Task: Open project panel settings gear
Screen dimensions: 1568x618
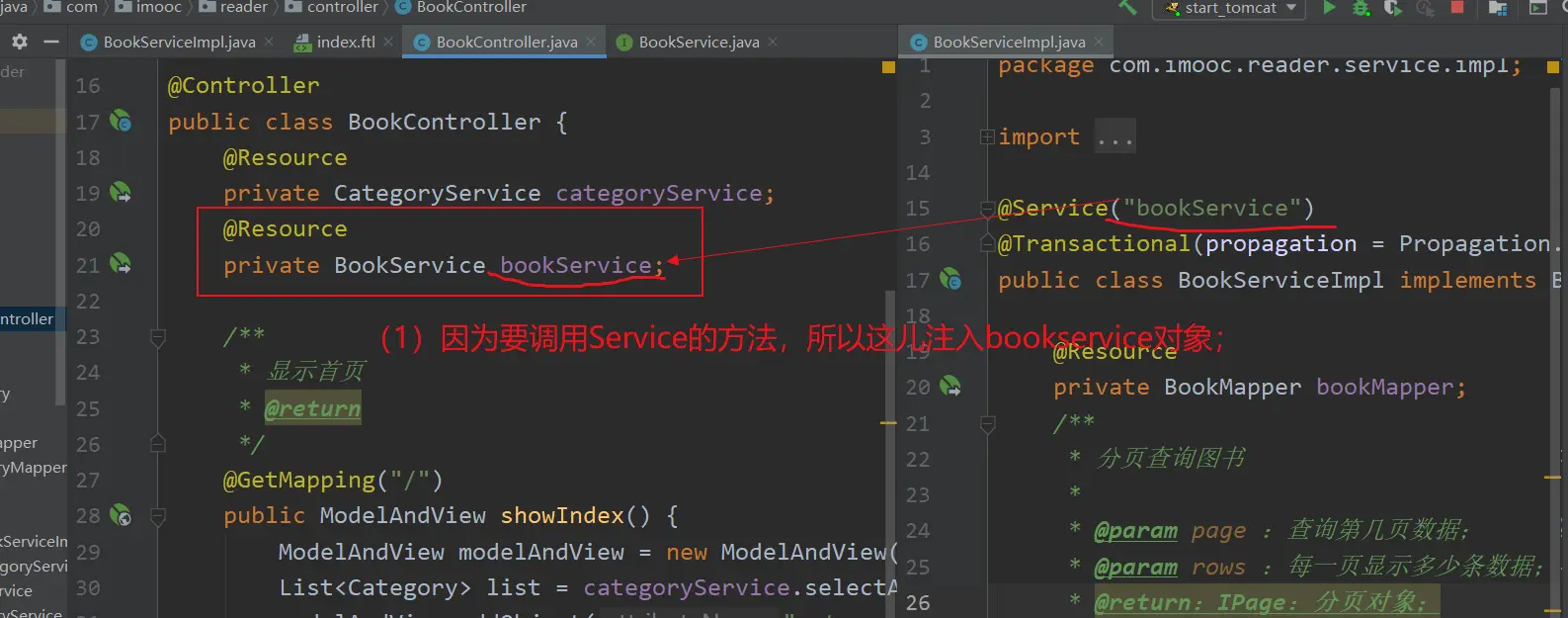Action: tap(20, 42)
